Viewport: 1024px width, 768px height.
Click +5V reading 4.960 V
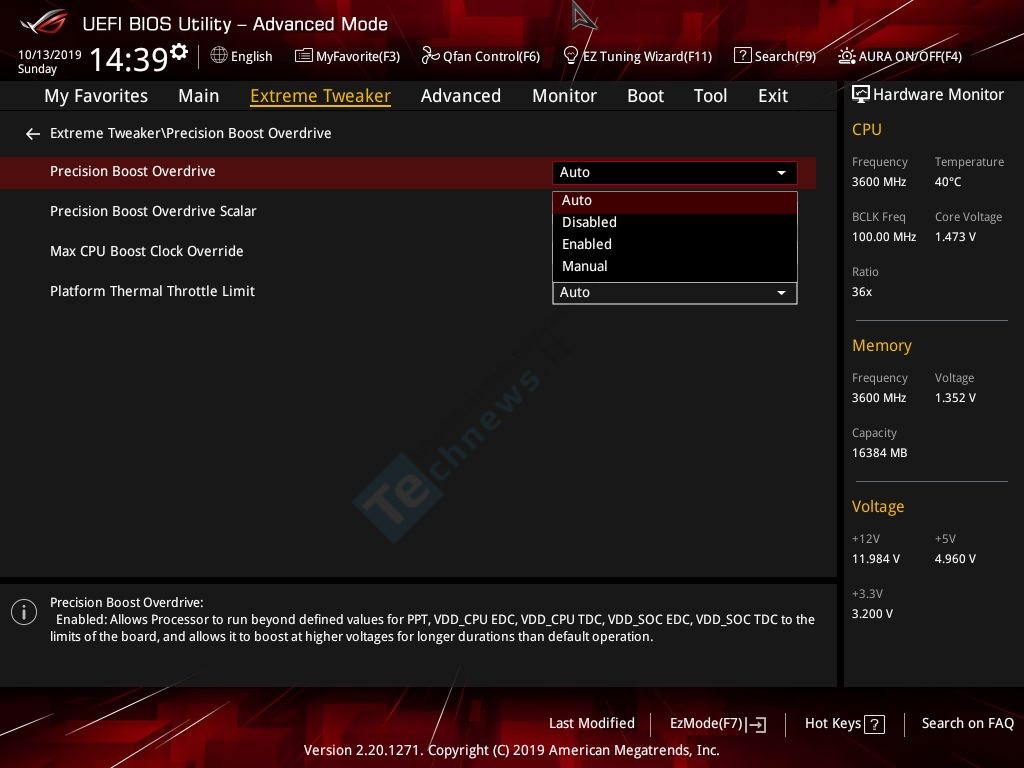[x=955, y=559]
